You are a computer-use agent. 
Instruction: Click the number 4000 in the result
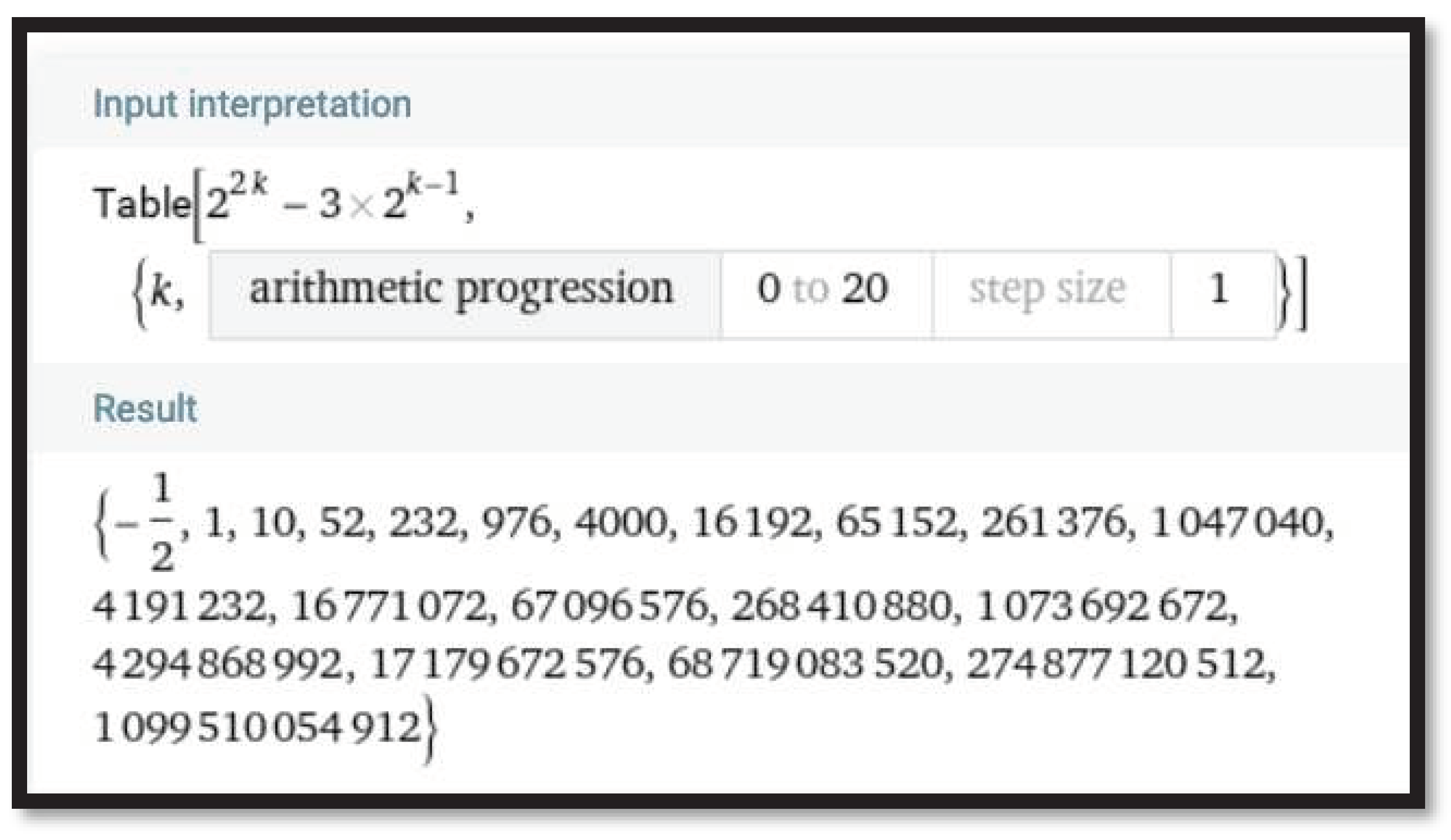621,523
